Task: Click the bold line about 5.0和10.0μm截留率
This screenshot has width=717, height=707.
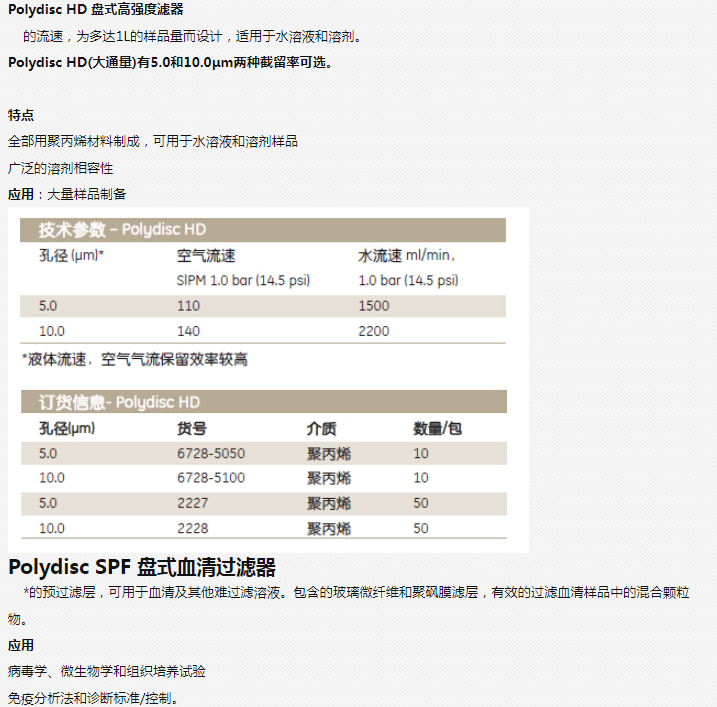Action: click(170, 62)
